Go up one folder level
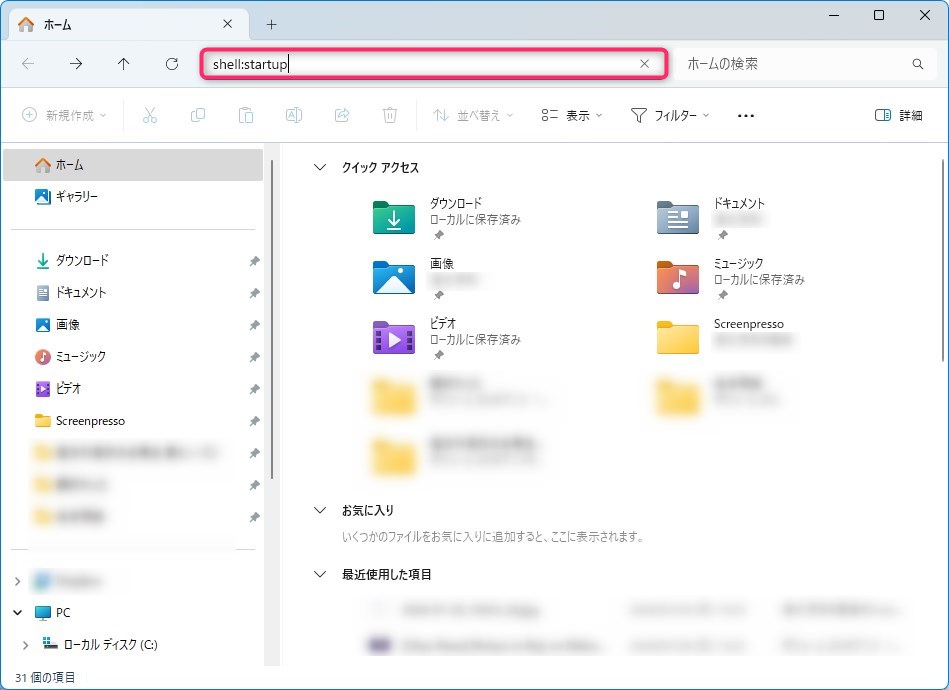Viewport: 949px width, 690px height. (124, 64)
